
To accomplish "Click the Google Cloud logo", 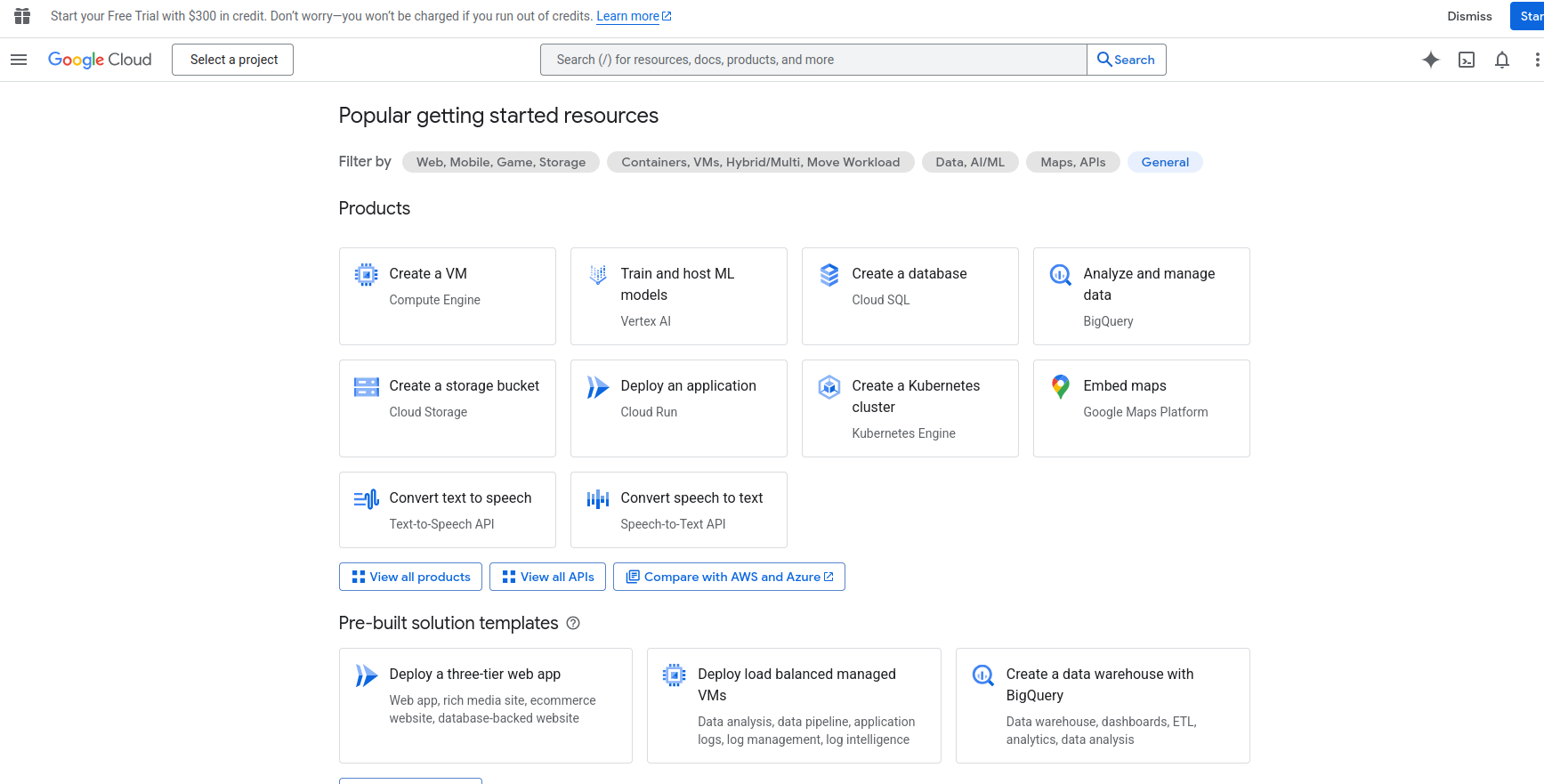I will (x=100, y=60).
